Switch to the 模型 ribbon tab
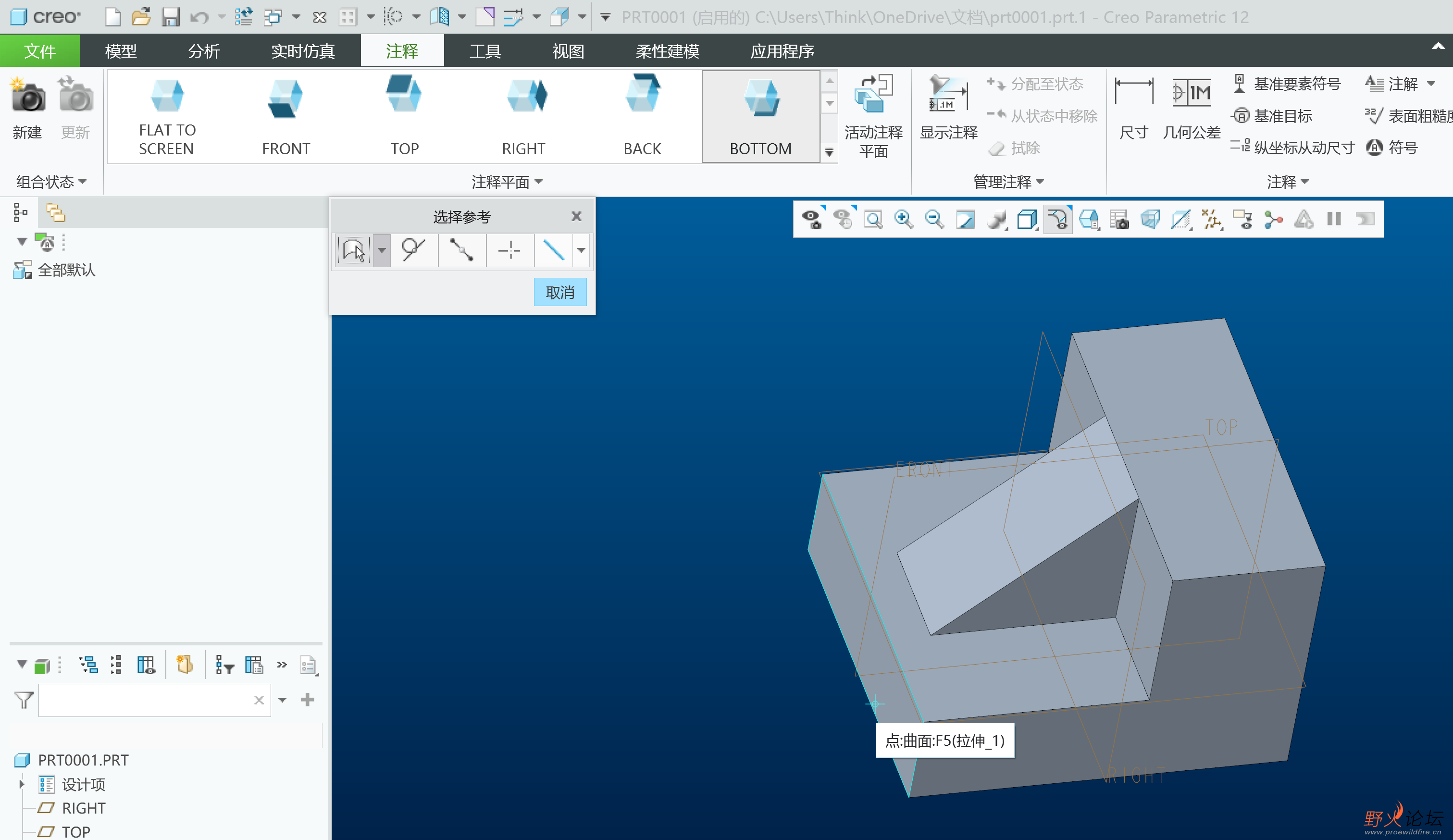This screenshot has width=1453, height=840. click(x=121, y=51)
